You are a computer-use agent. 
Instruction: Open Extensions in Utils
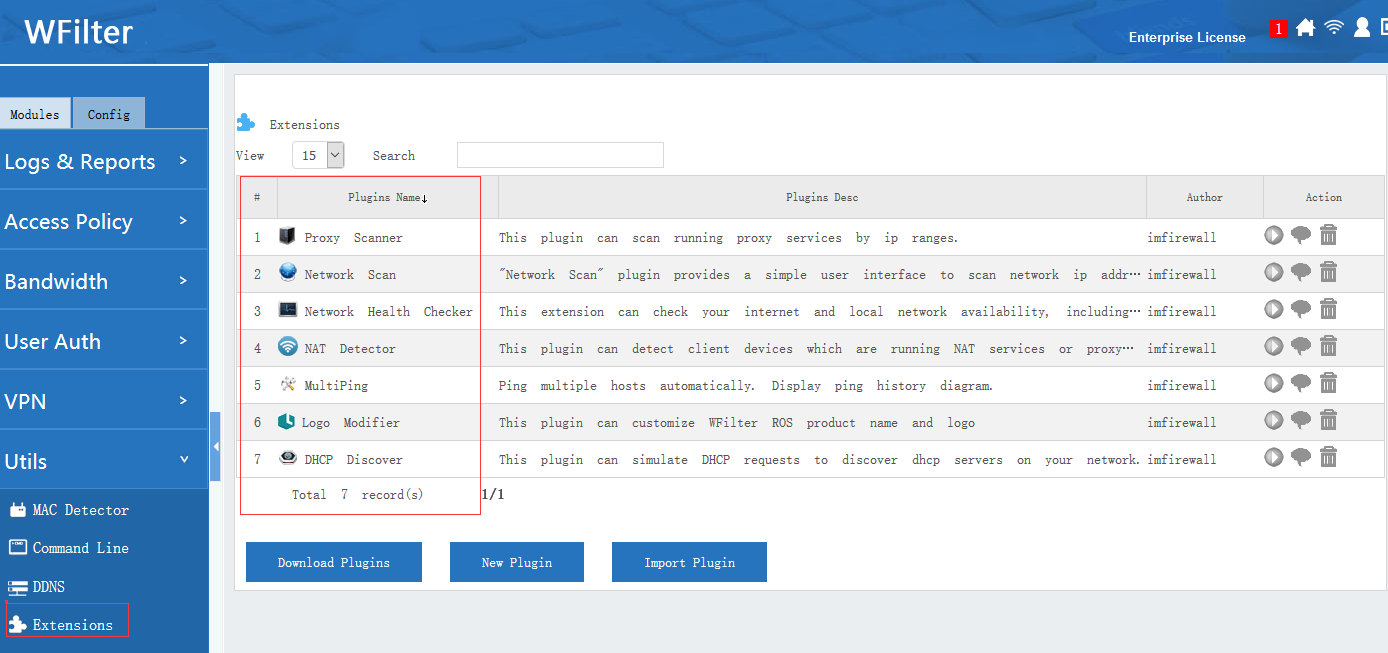[61, 625]
